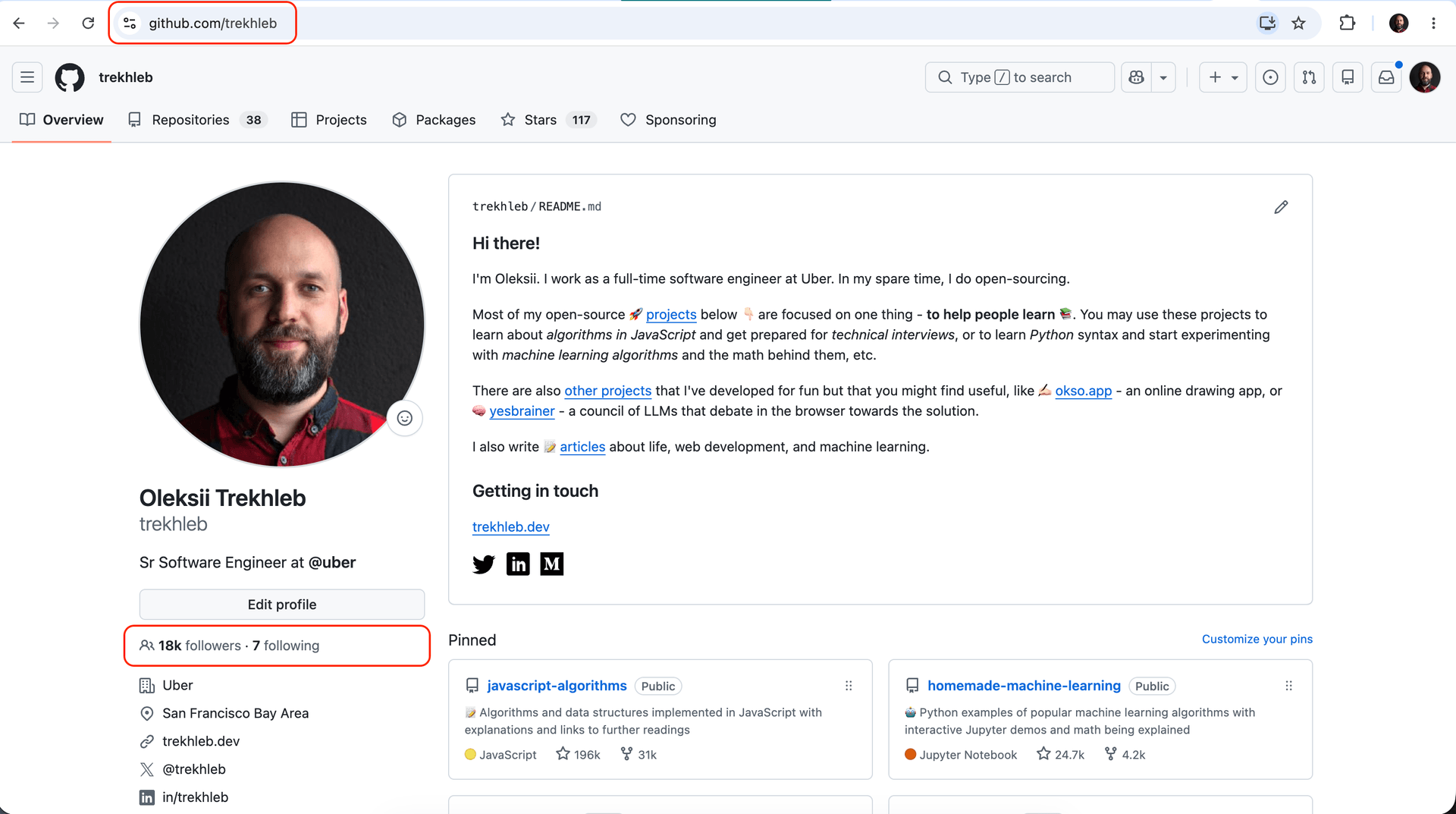
Task: Select the Overview tab
Action: [61, 120]
